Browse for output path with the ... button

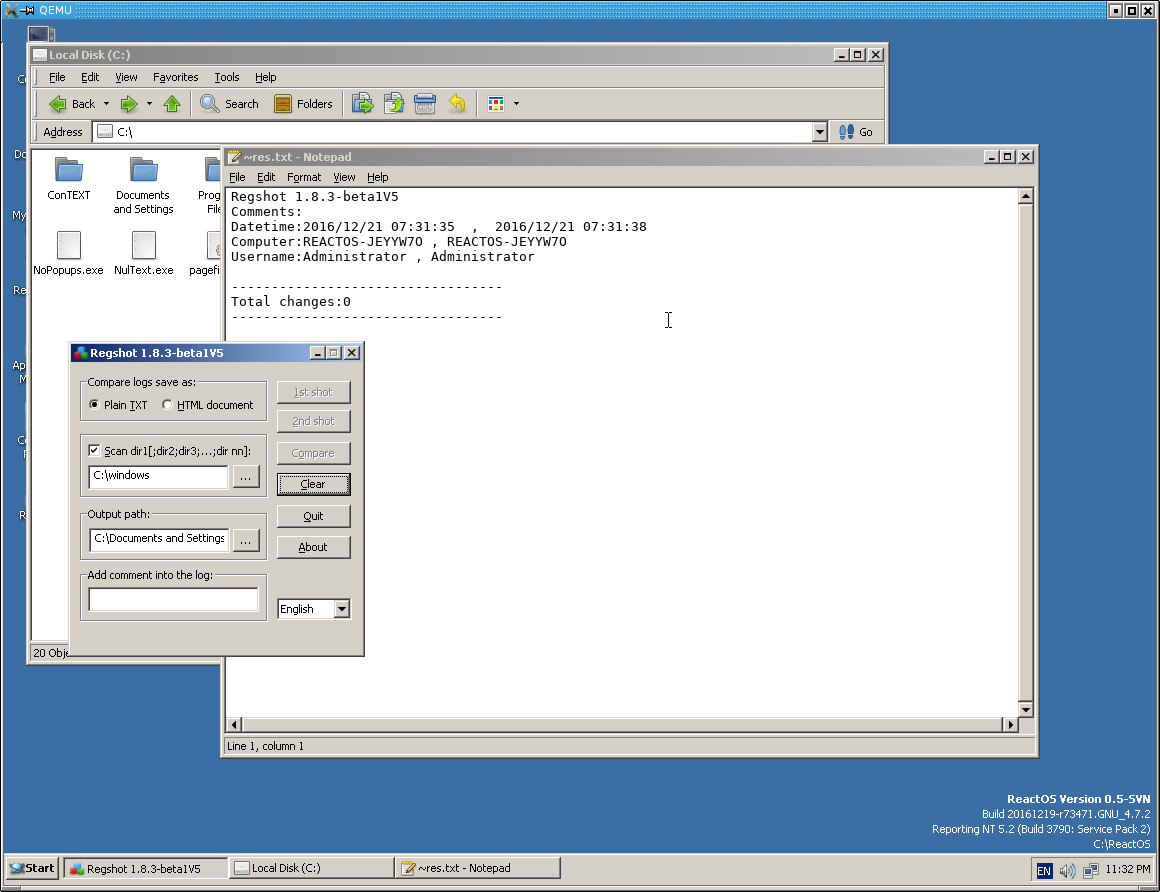click(246, 540)
